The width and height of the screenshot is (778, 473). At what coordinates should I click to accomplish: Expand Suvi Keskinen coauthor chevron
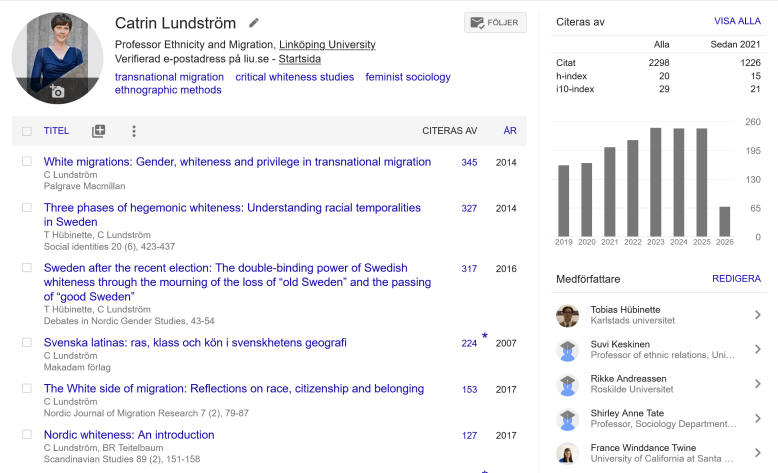(x=757, y=349)
